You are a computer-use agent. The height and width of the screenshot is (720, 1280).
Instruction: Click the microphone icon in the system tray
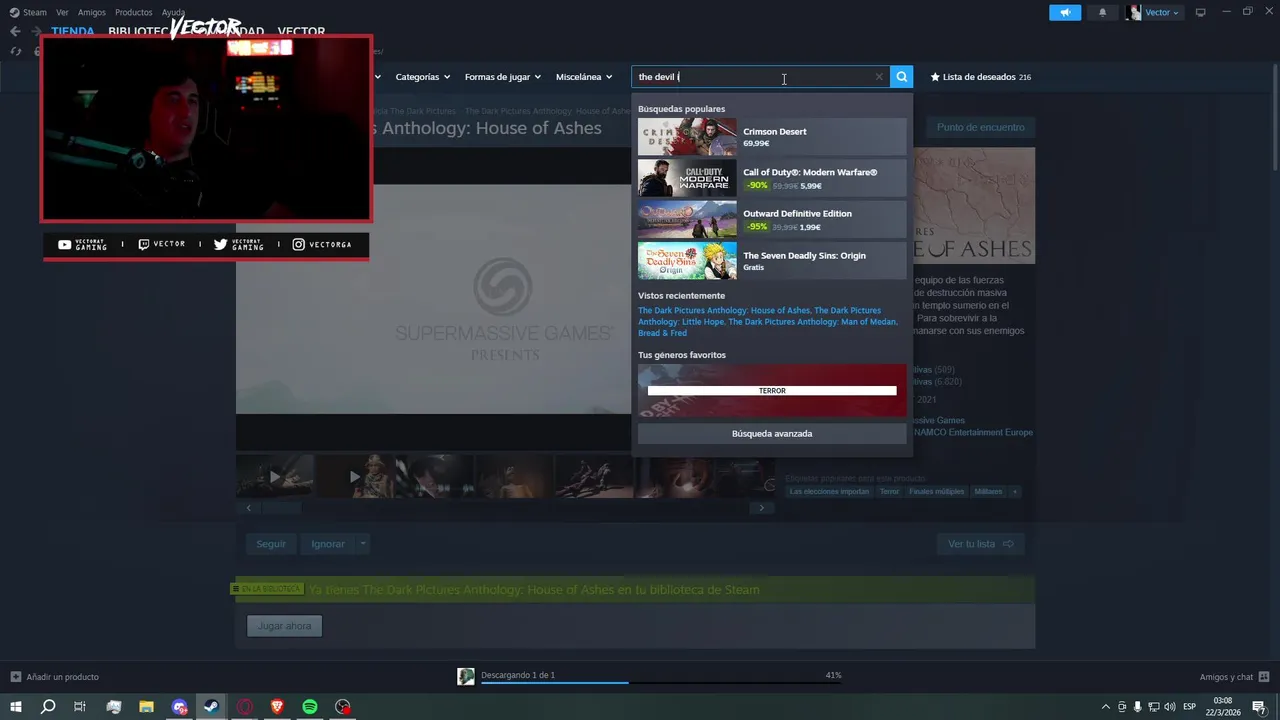(1137, 707)
